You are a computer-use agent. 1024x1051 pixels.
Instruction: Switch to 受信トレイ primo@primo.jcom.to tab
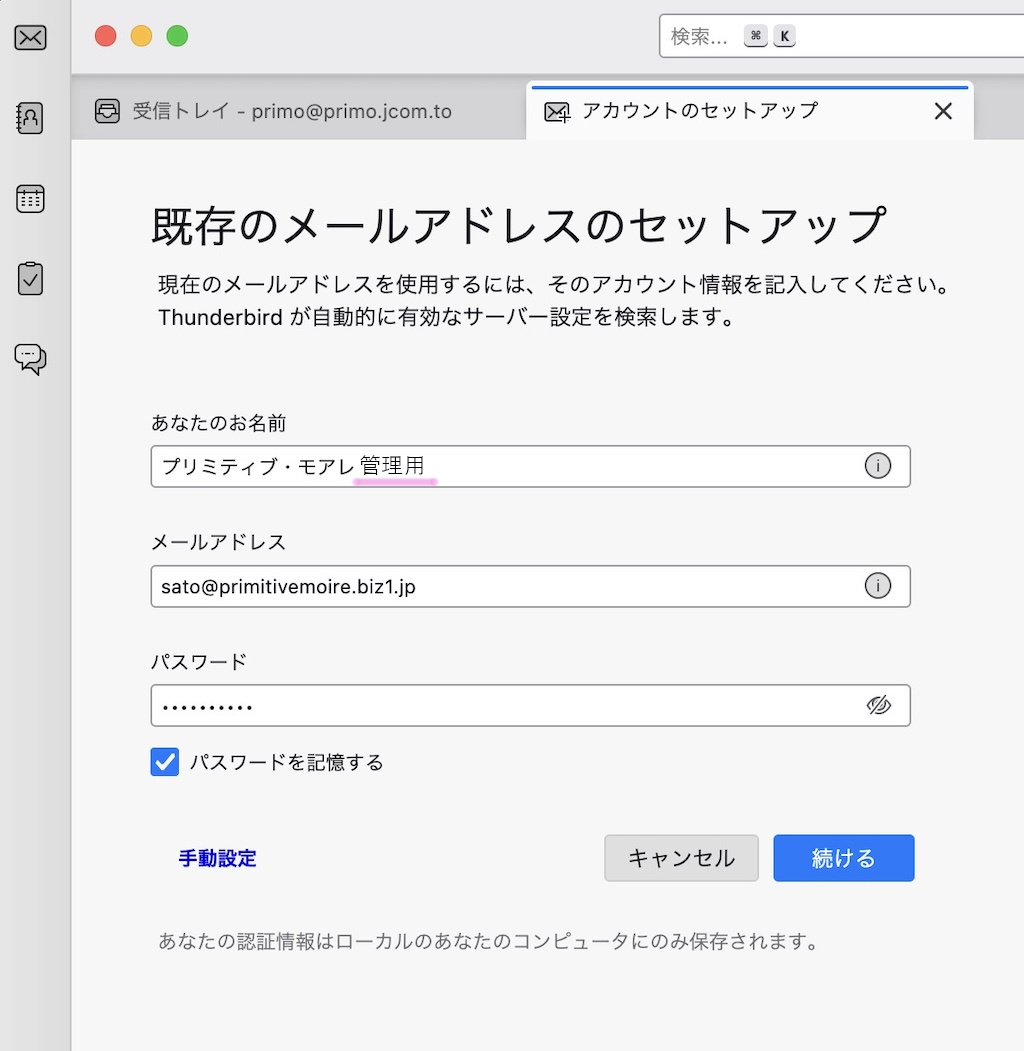291,111
